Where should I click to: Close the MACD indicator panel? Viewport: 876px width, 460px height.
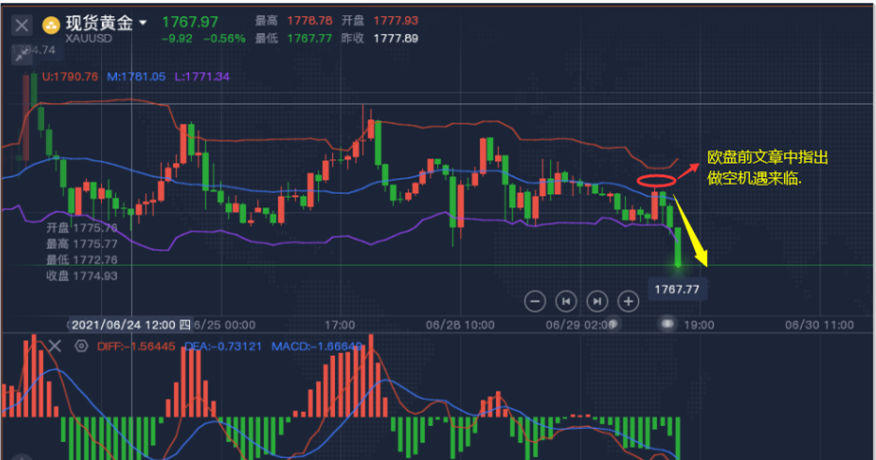(x=55, y=346)
